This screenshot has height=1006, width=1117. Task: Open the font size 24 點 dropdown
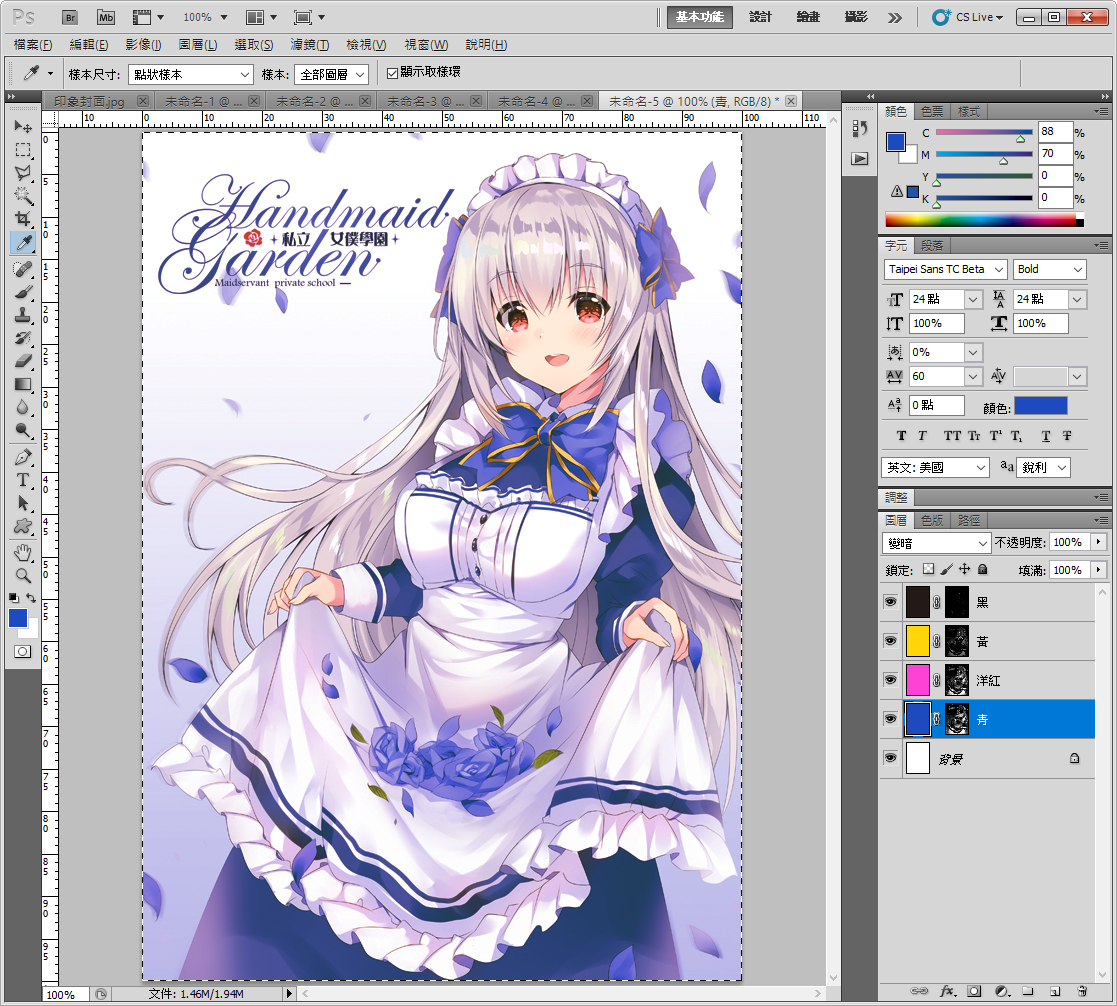(x=973, y=299)
